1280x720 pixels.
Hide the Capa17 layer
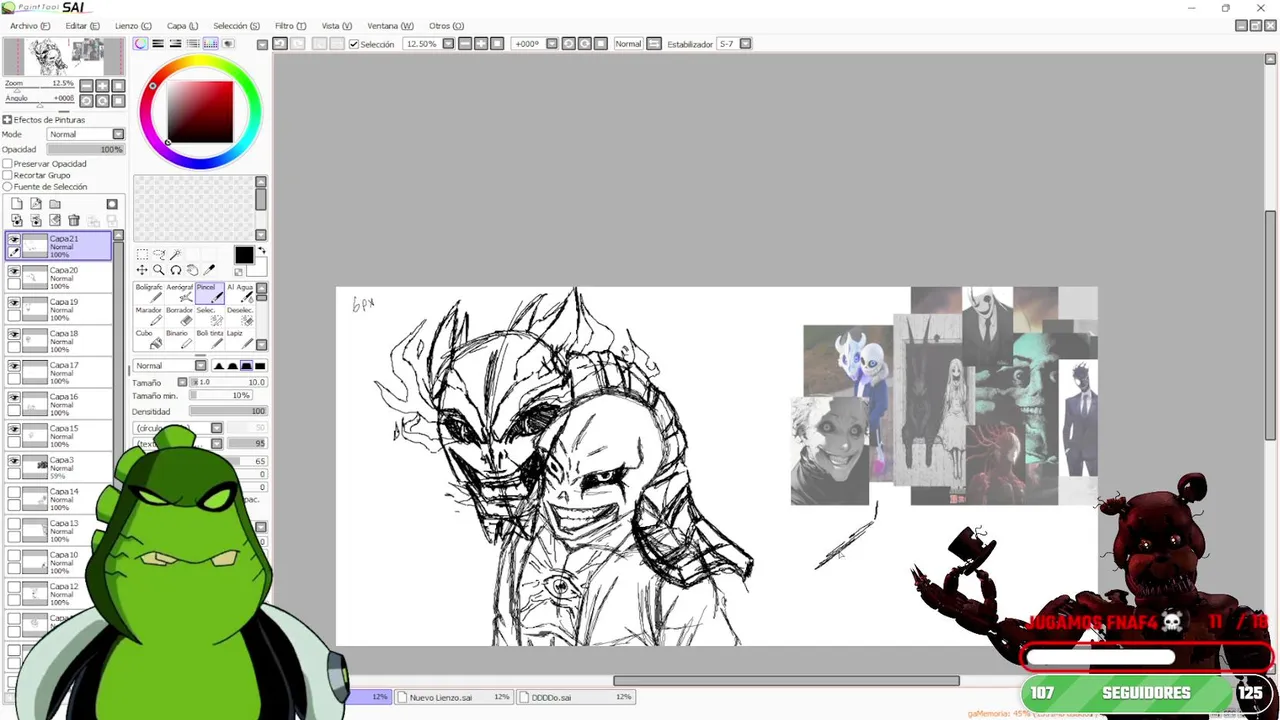14,366
